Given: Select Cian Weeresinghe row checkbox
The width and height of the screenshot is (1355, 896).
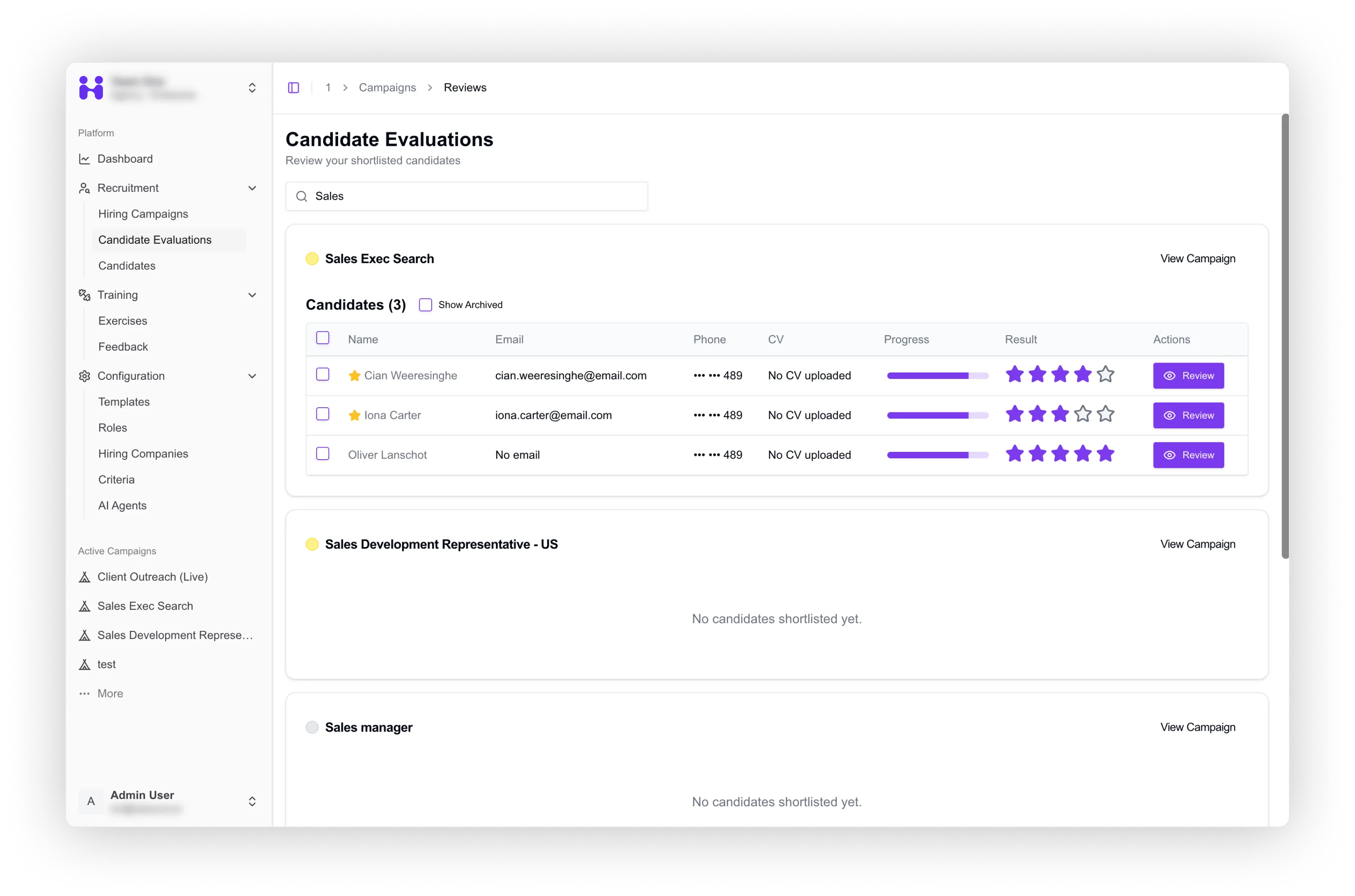Looking at the screenshot, I should click(323, 374).
